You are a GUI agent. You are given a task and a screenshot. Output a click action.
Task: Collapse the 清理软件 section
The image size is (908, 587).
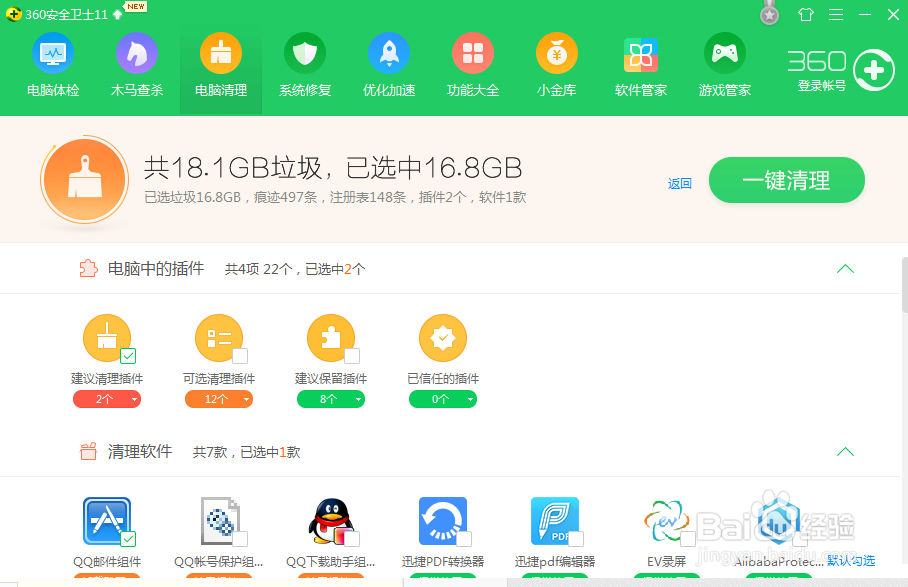845,452
